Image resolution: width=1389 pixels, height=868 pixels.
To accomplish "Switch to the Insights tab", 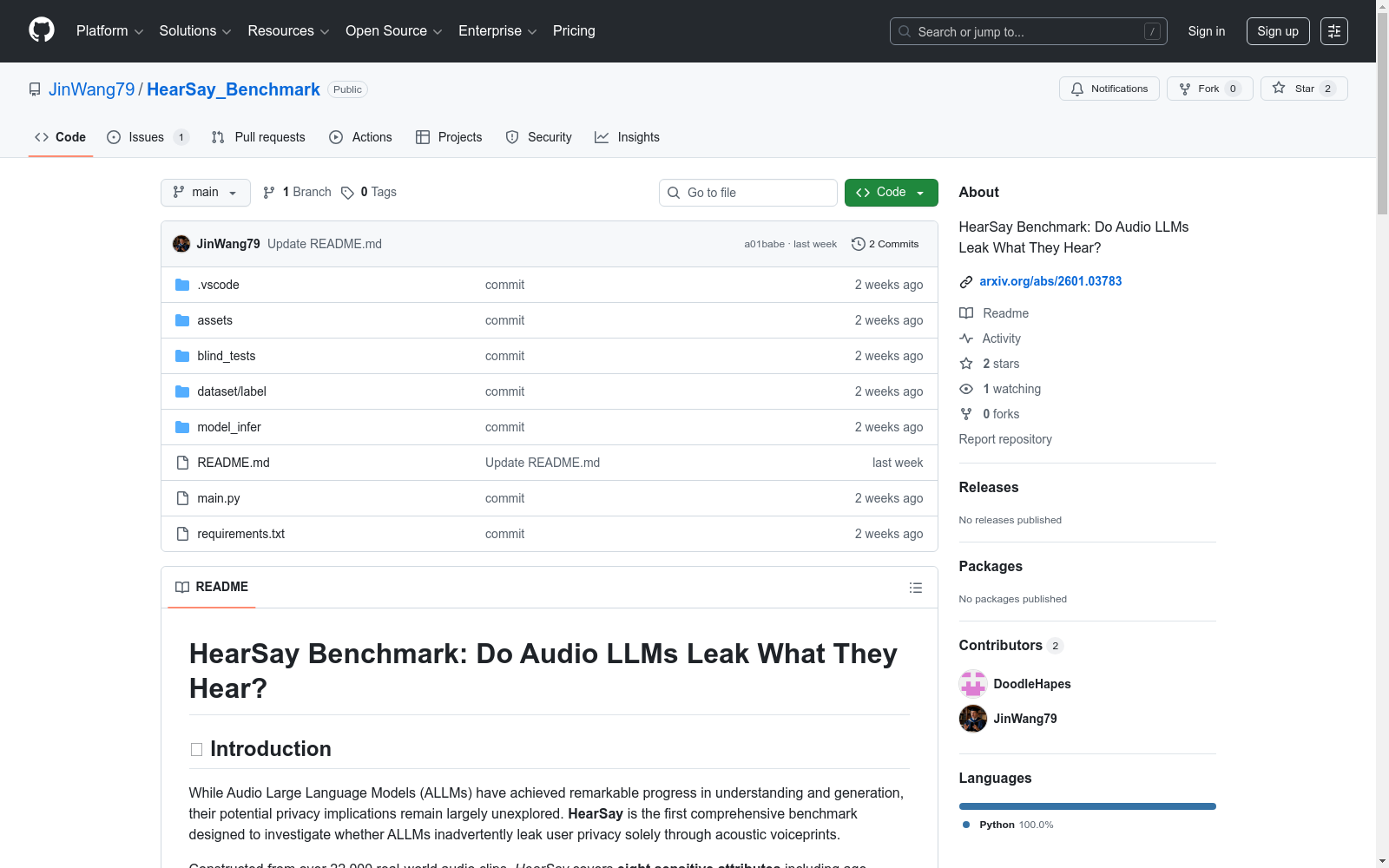I will click(628, 137).
